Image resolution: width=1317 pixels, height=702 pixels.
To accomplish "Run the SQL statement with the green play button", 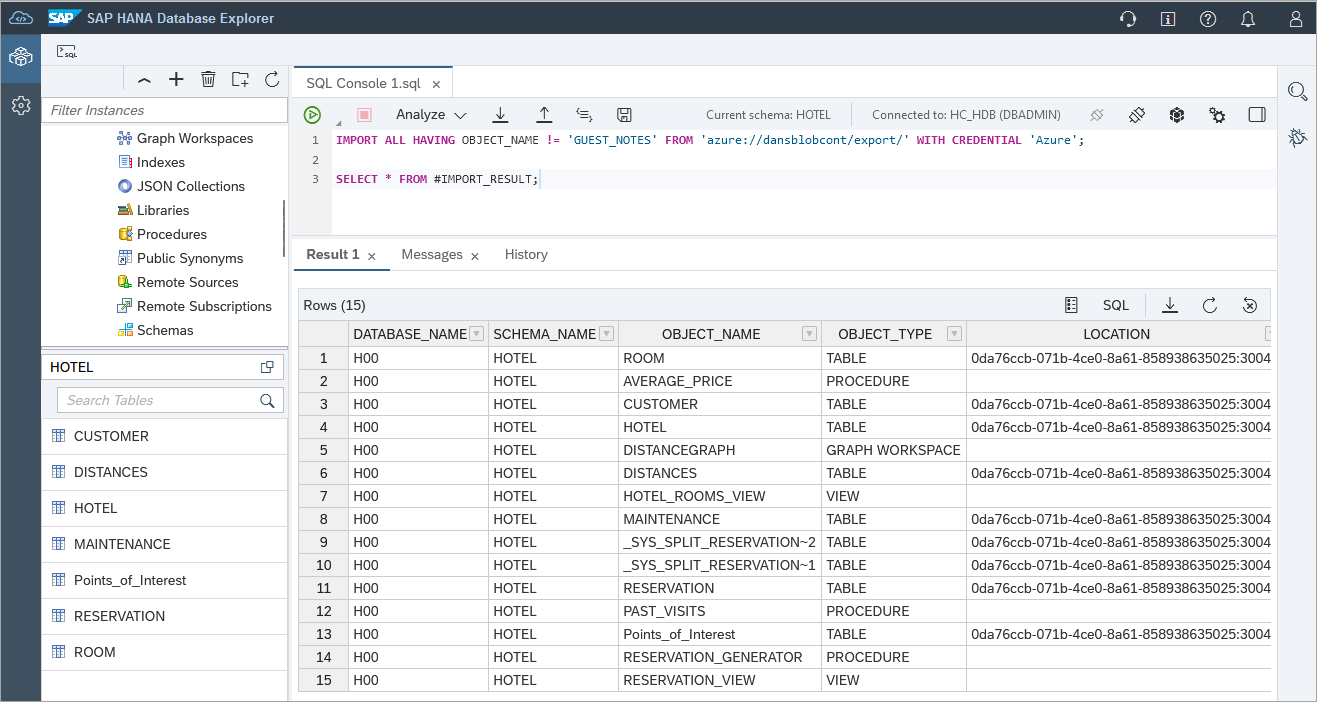I will (312, 115).
